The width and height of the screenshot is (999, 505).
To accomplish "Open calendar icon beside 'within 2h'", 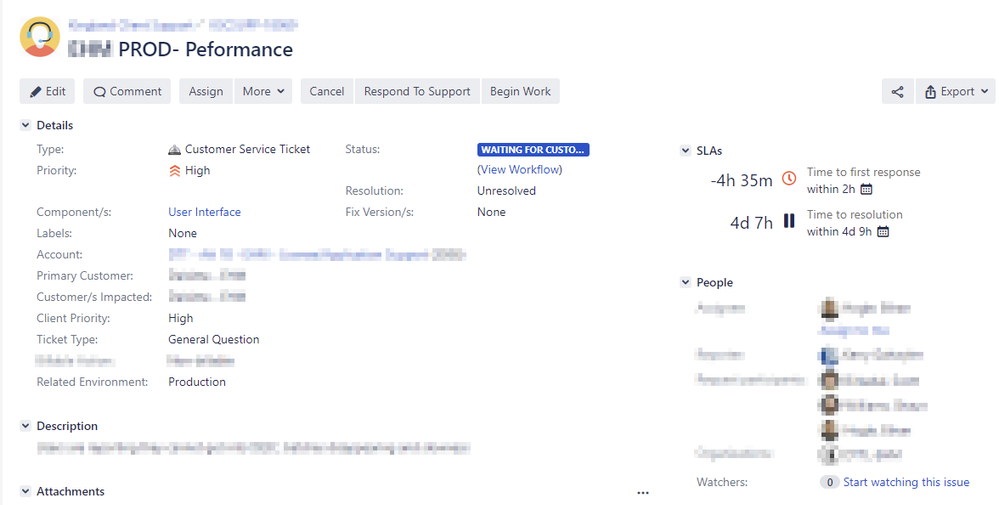I will click(x=866, y=189).
